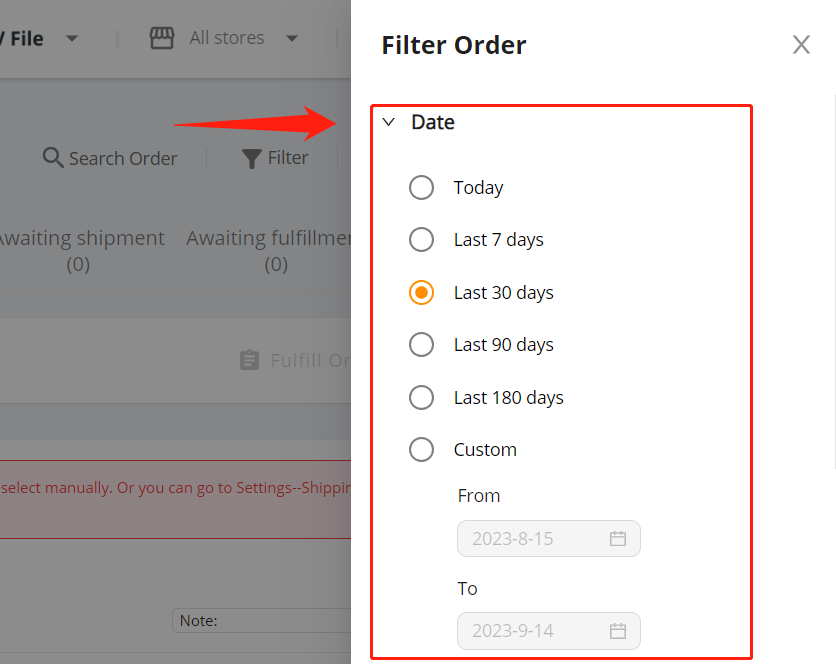
Task: Choose the Last 180 days radio
Action: click(x=421, y=397)
